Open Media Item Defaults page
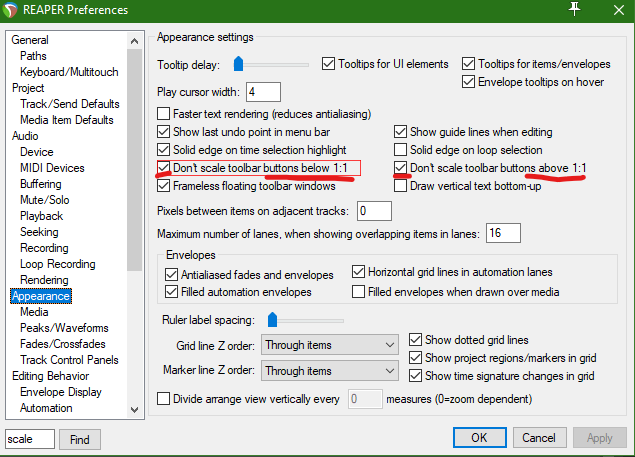This screenshot has width=635, height=457. coord(67,120)
